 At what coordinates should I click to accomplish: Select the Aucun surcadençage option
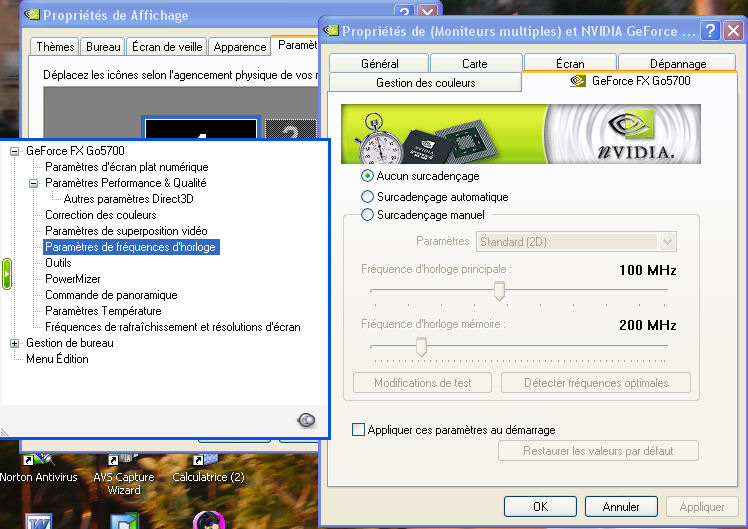coord(420,176)
